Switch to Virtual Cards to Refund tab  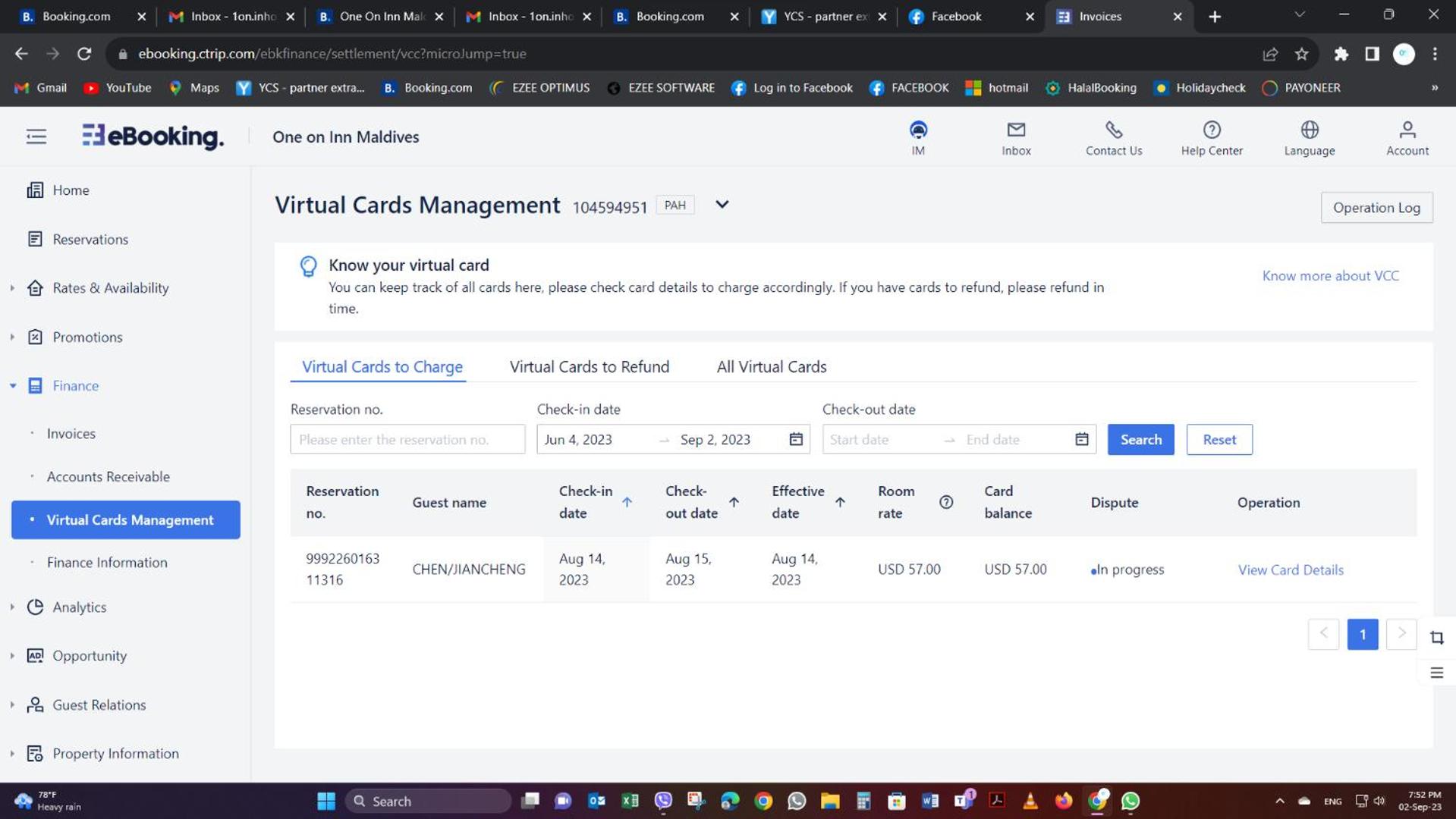click(x=589, y=367)
